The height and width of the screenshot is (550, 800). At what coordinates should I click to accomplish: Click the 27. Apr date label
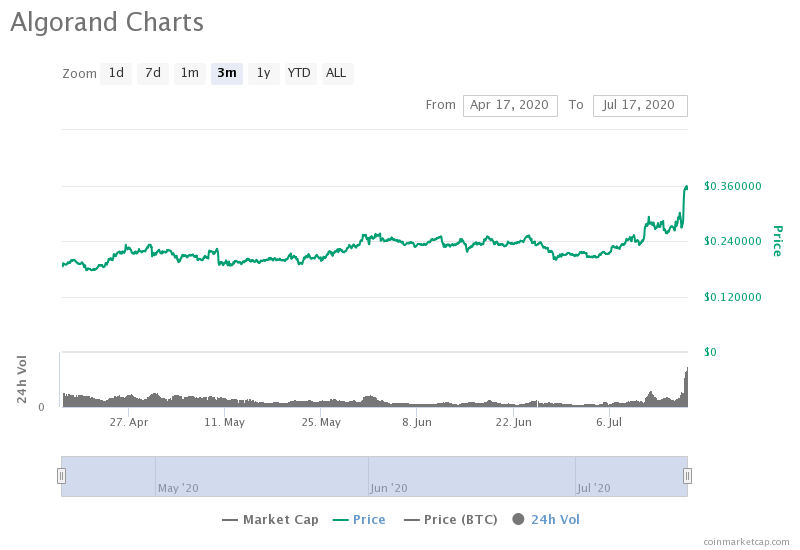(129, 422)
